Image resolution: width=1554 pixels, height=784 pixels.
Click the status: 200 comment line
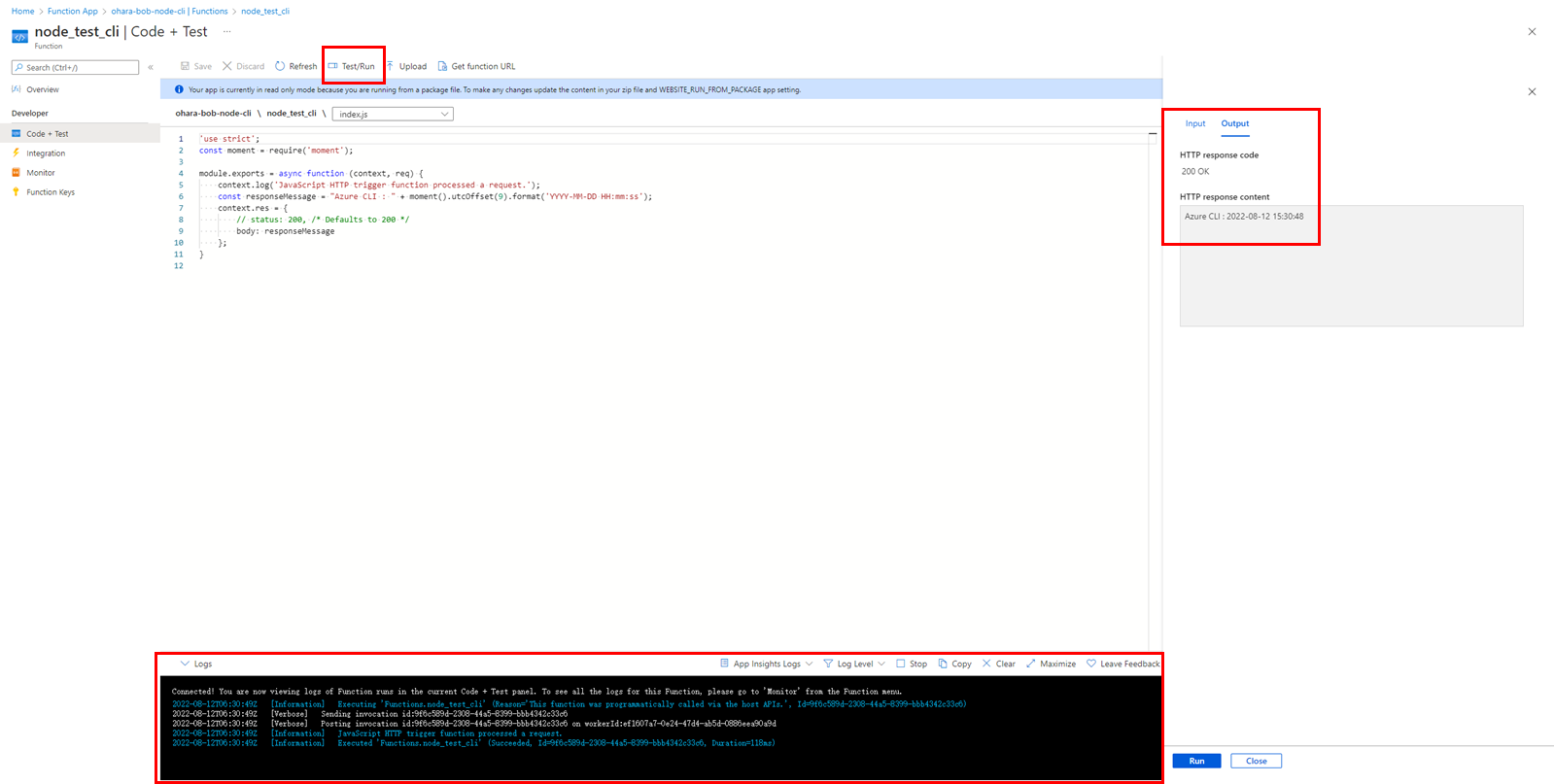point(323,221)
